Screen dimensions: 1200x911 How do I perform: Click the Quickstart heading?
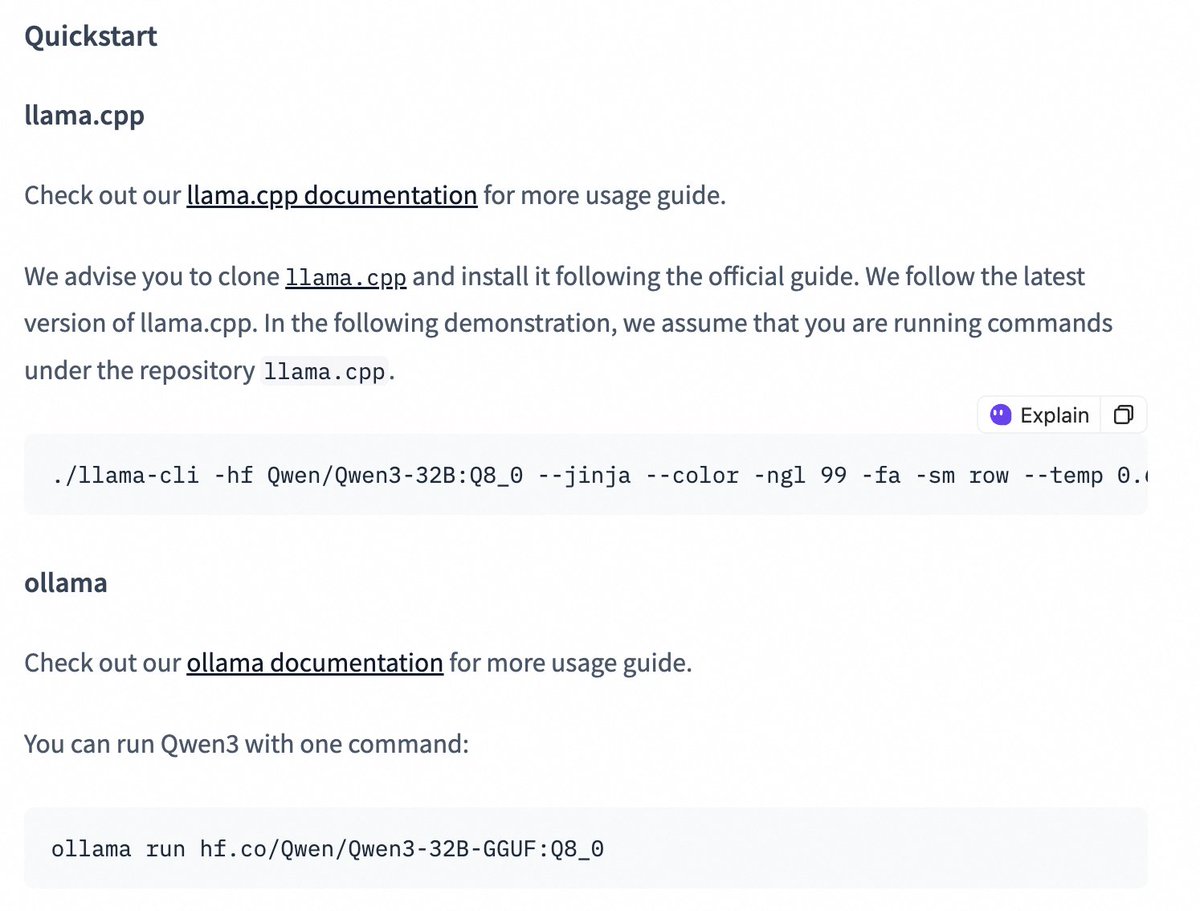coord(91,37)
